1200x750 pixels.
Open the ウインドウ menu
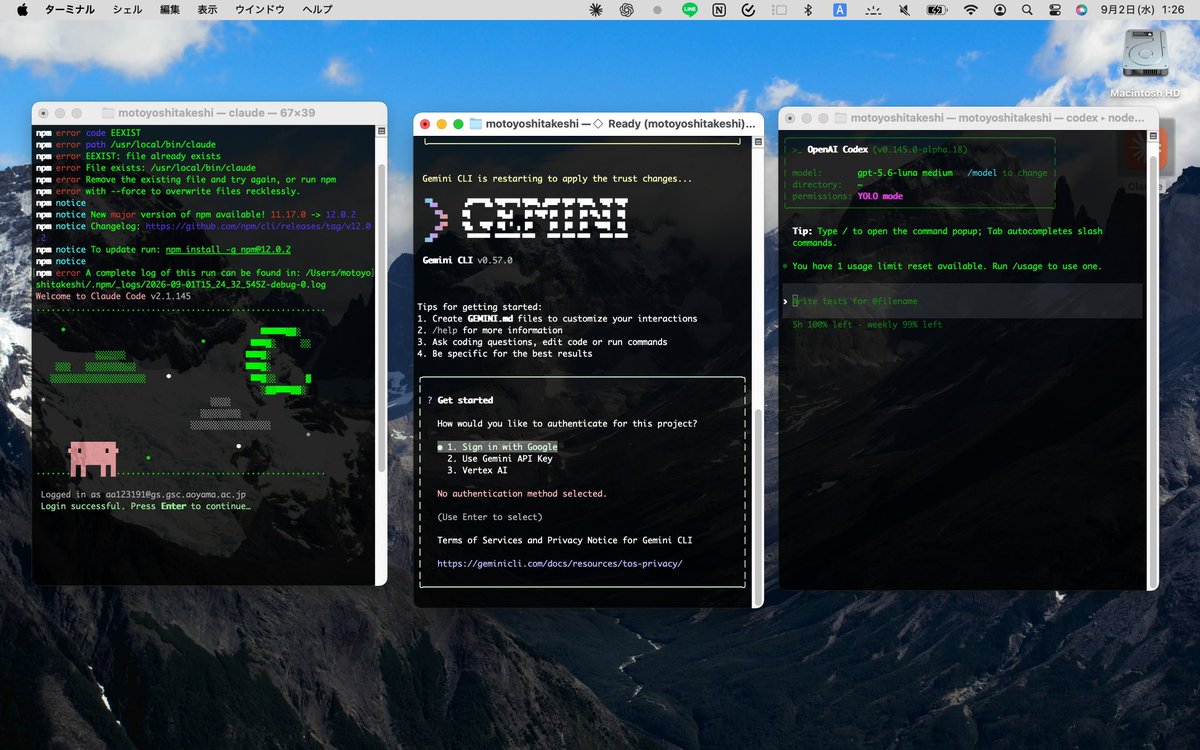pos(259,9)
